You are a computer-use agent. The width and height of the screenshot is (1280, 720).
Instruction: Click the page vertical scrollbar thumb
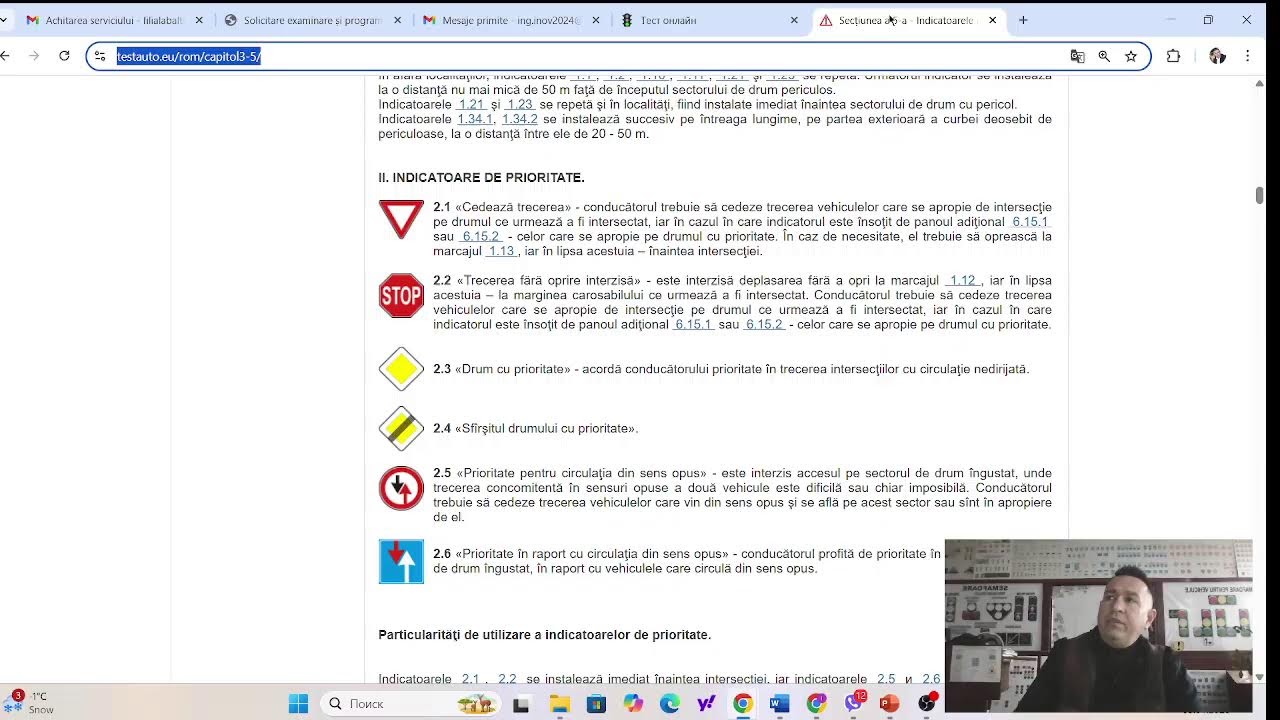[1259, 195]
